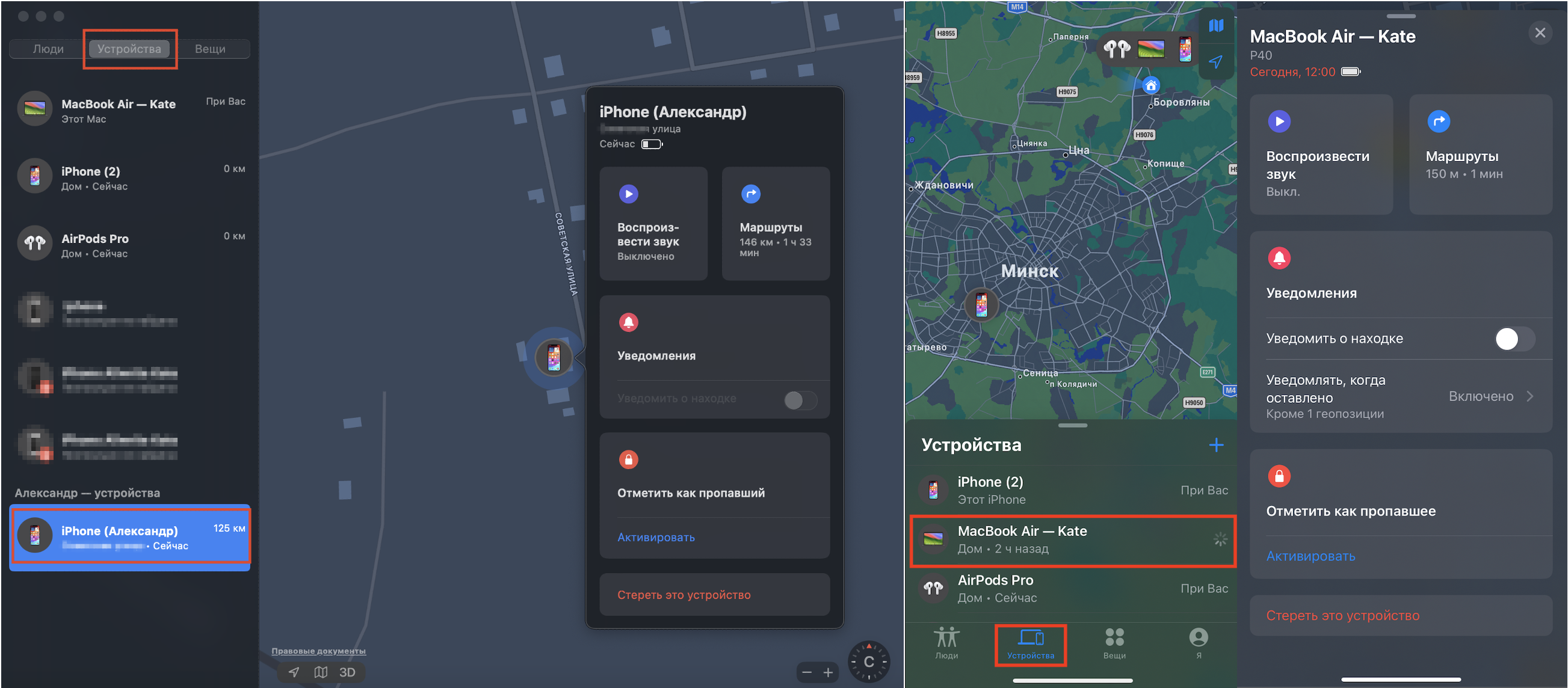Tap Активировать under Отметить как пропавшее
Viewport: 1568px width, 688px height.
[x=1310, y=556]
